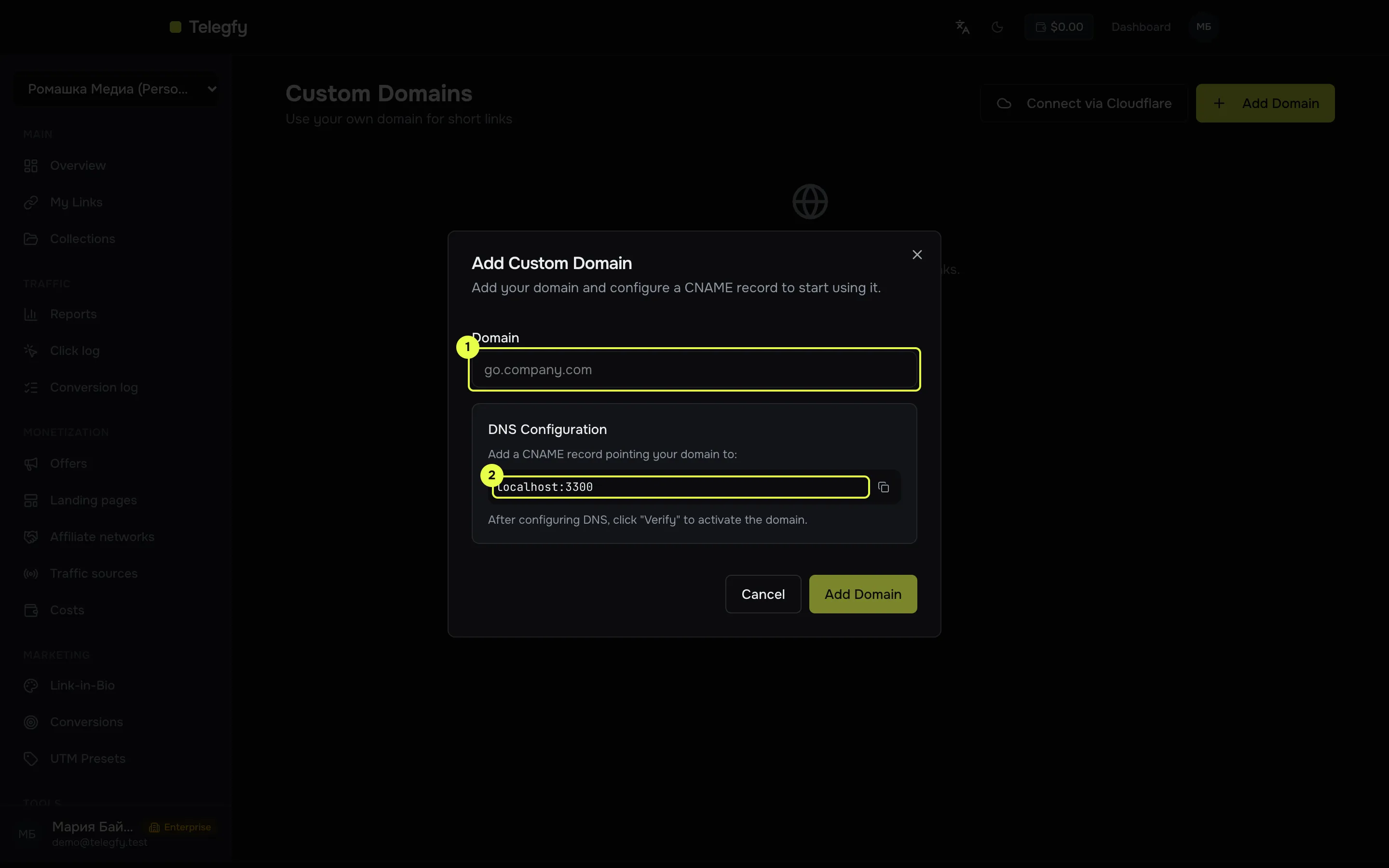Click the Offers megaphone icon
Viewport: 1389px width, 868px height.
coord(31,463)
